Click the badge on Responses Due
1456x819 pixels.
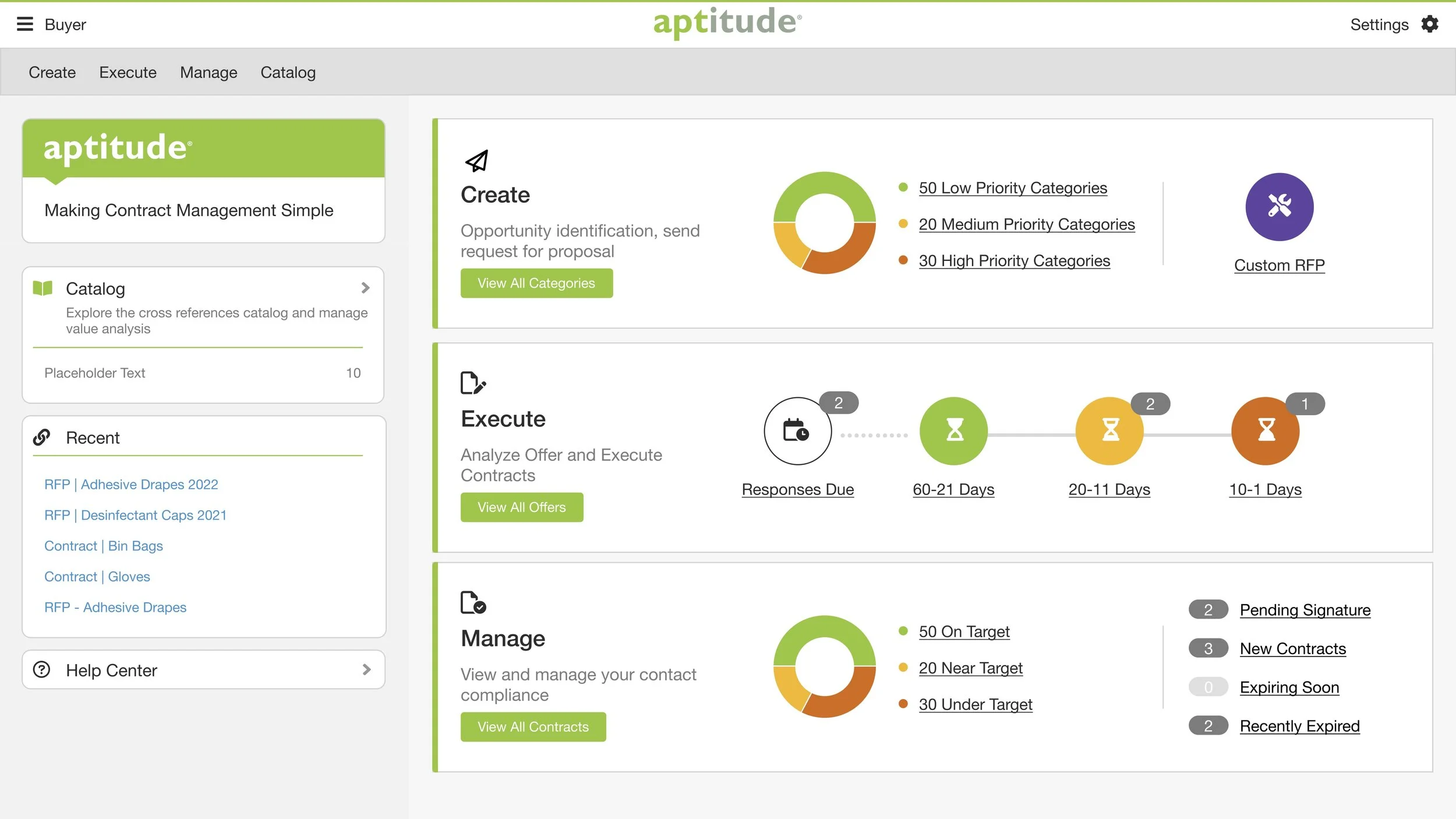coord(839,403)
